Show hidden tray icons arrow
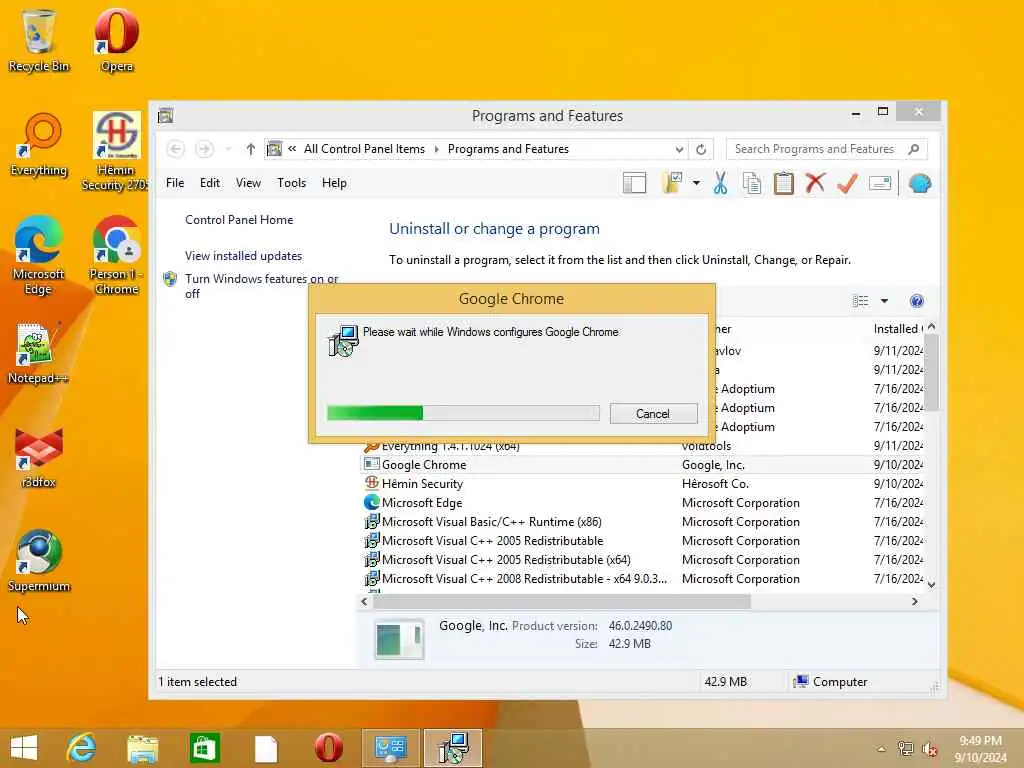This screenshot has height=768, width=1024. (881, 749)
